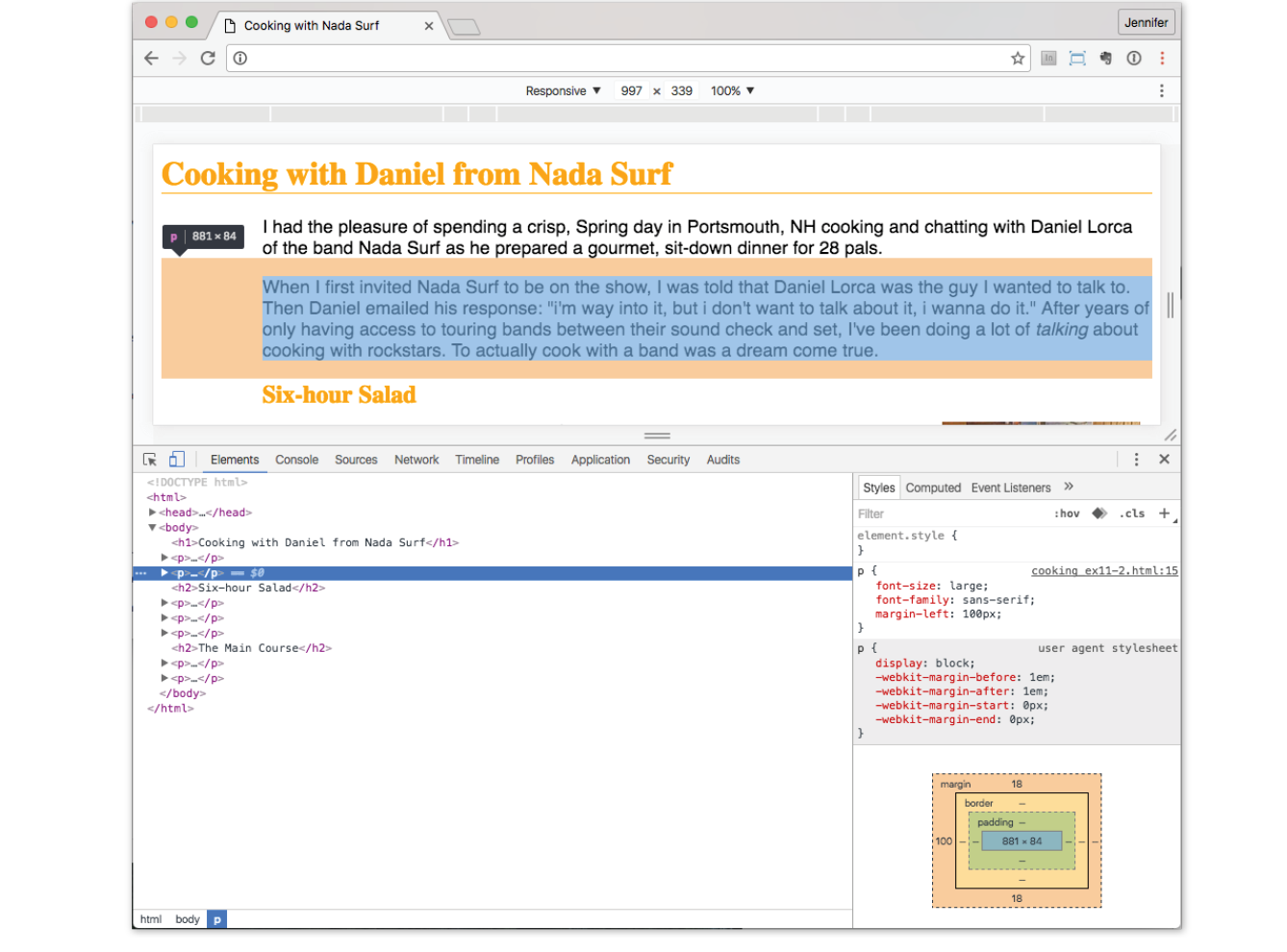Image resolution: width=1287 pixels, height=952 pixels.
Task: Switch to the Console tab
Action: (x=296, y=460)
